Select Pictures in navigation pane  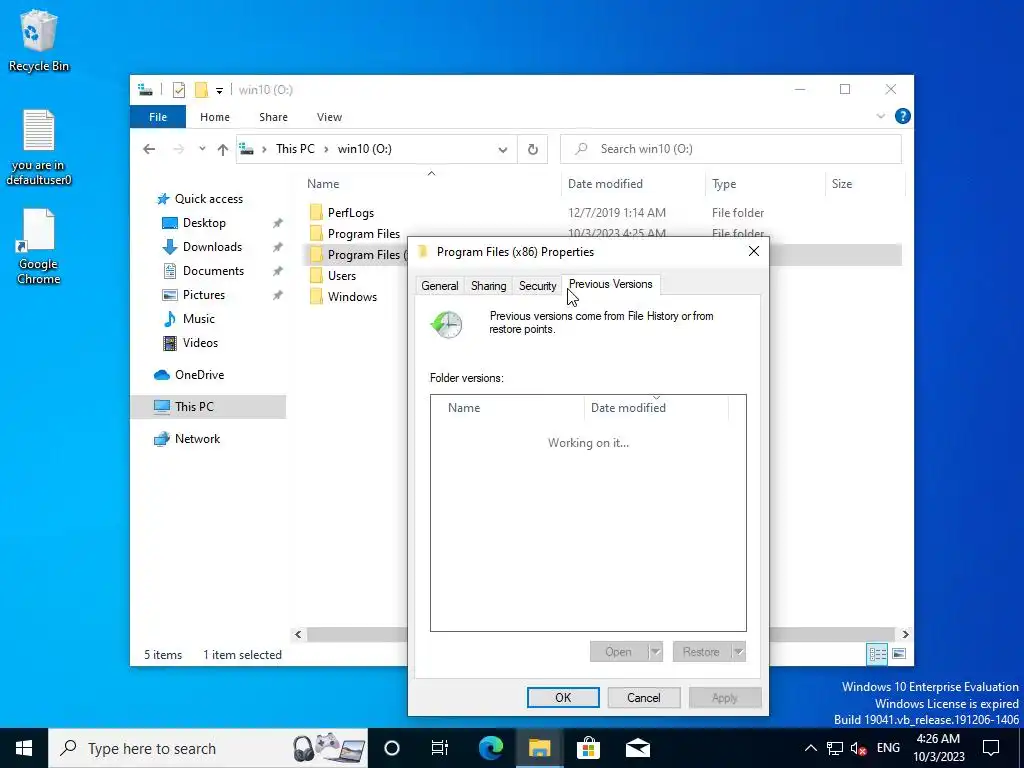click(x=203, y=295)
